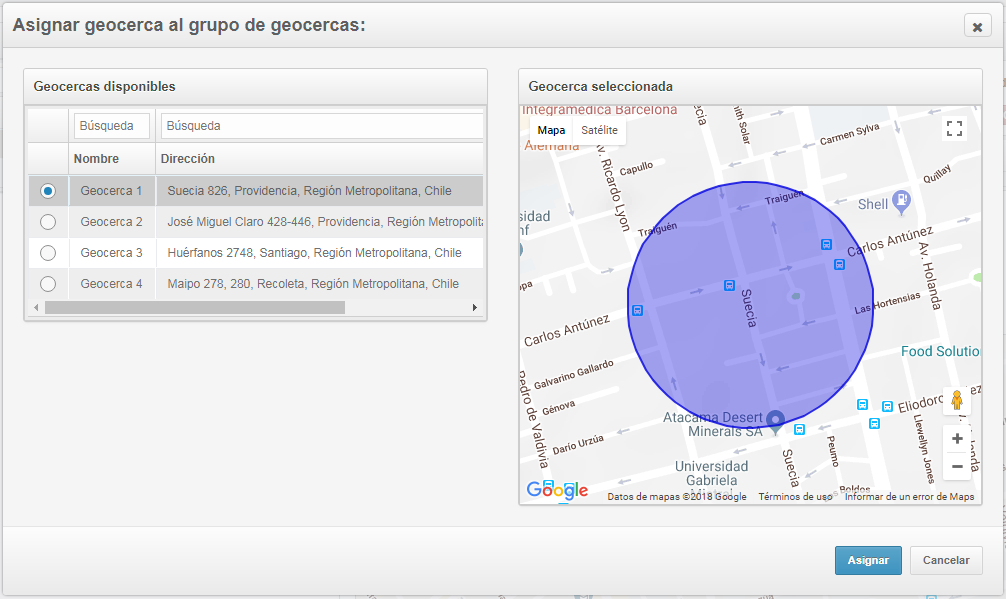
Task: Select the Geocerca 4 radio button
Action: (47, 284)
